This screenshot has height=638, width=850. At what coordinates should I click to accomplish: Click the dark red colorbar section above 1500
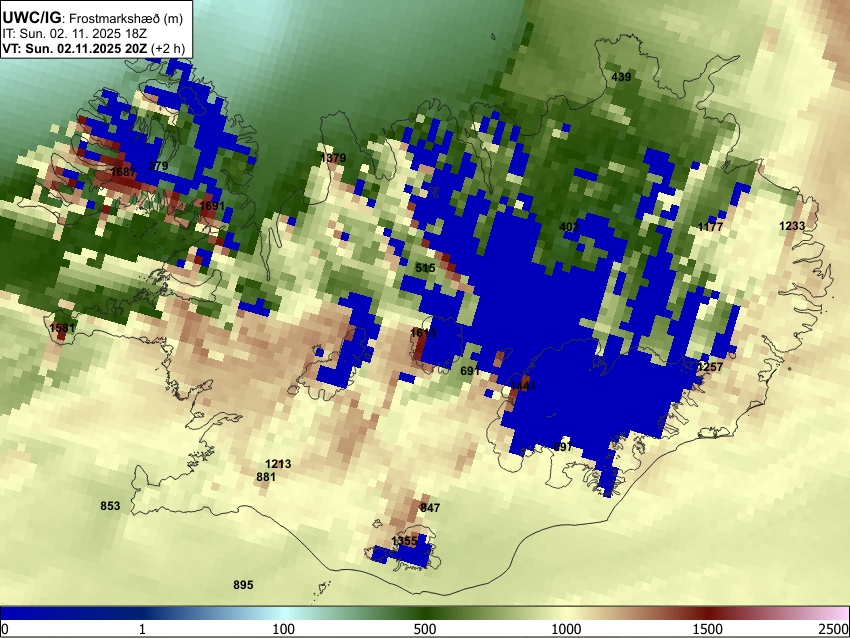(708, 613)
